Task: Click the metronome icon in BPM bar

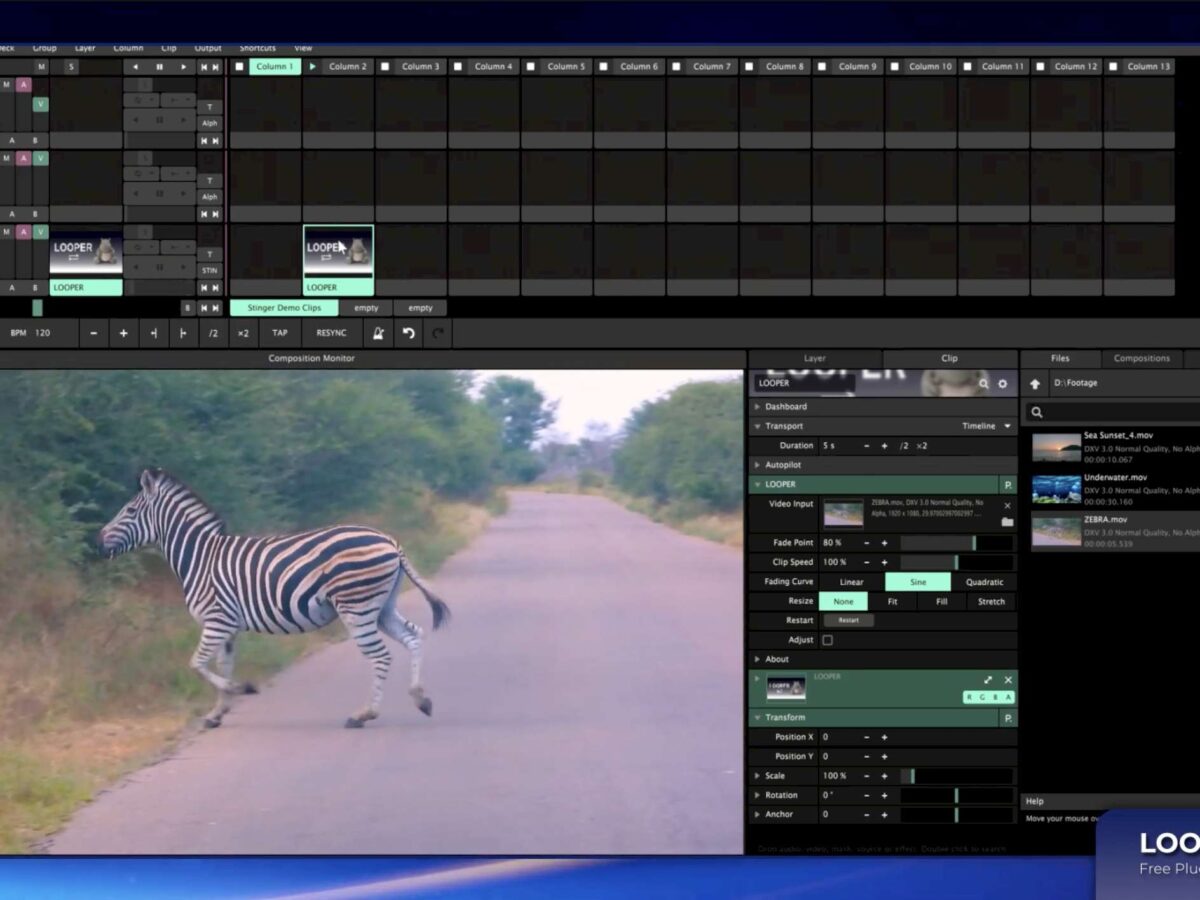Action: [x=378, y=333]
